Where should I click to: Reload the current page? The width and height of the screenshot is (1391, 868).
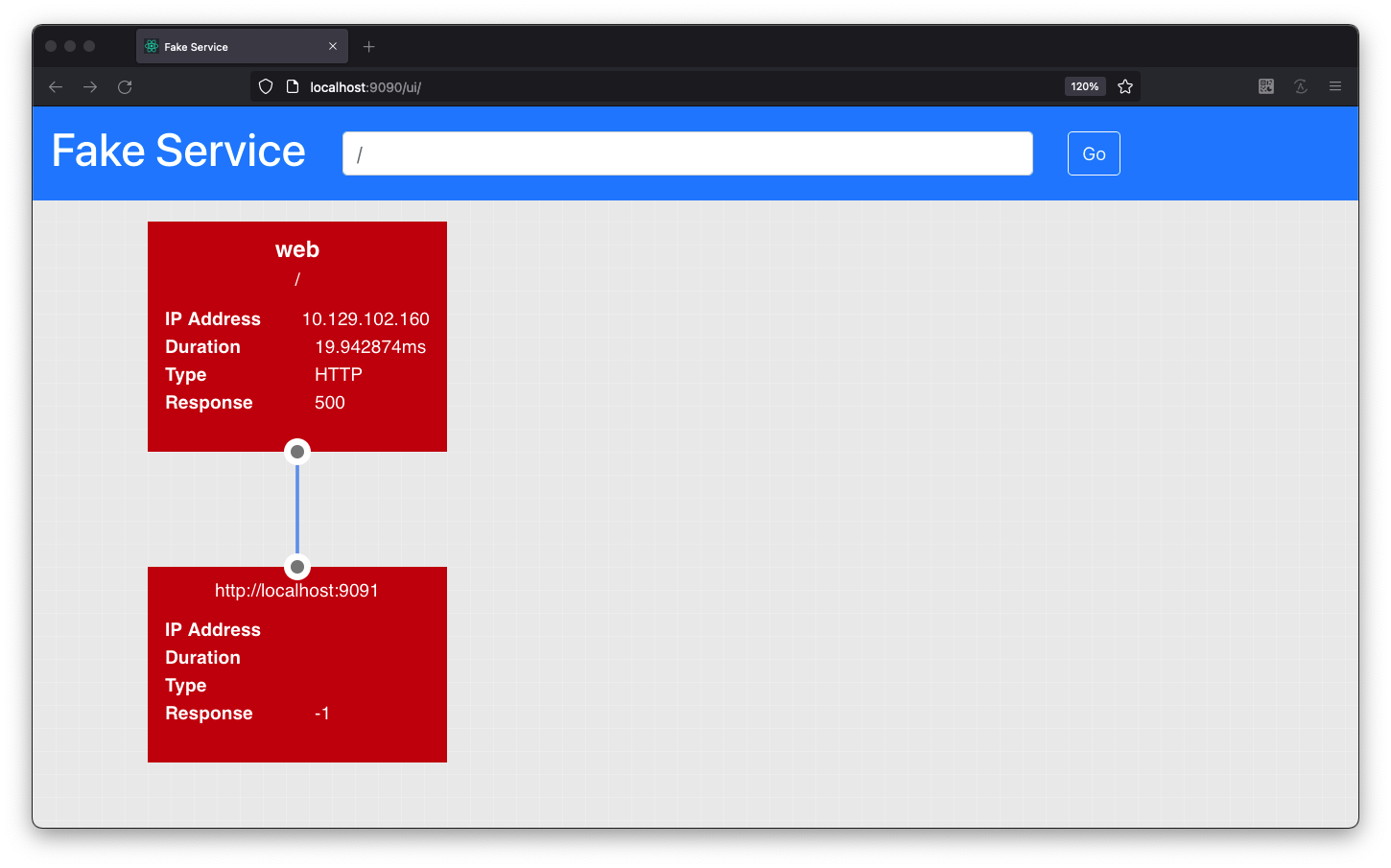coord(125,87)
